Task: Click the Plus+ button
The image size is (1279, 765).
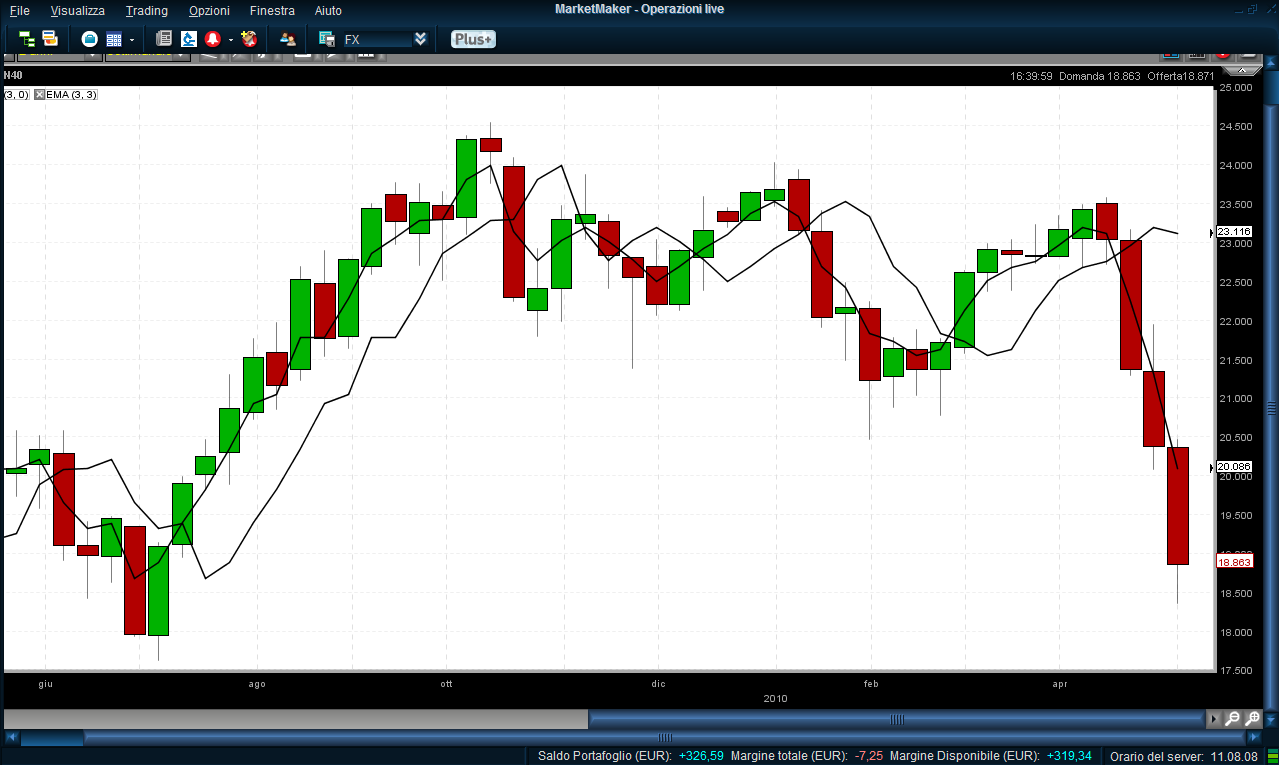Action: [473, 39]
